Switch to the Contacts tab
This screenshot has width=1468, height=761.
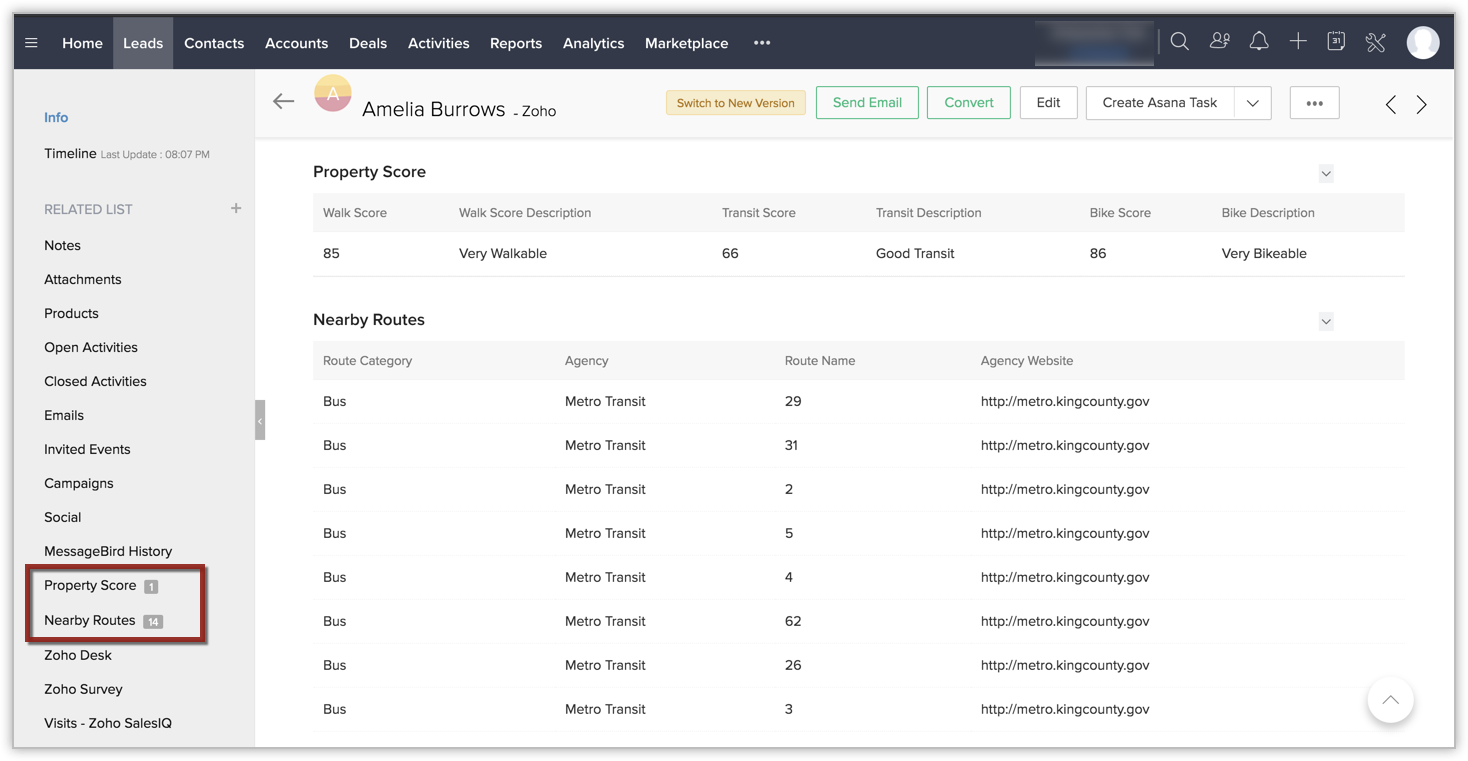point(214,43)
